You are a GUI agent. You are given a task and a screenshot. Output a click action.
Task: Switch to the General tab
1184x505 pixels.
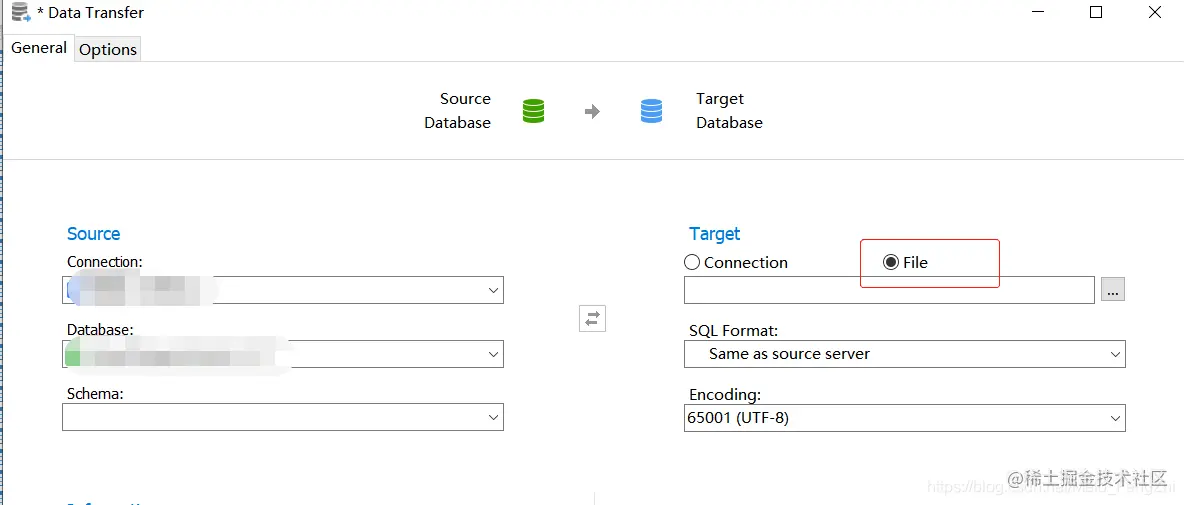pyautogui.click(x=39, y=48)
